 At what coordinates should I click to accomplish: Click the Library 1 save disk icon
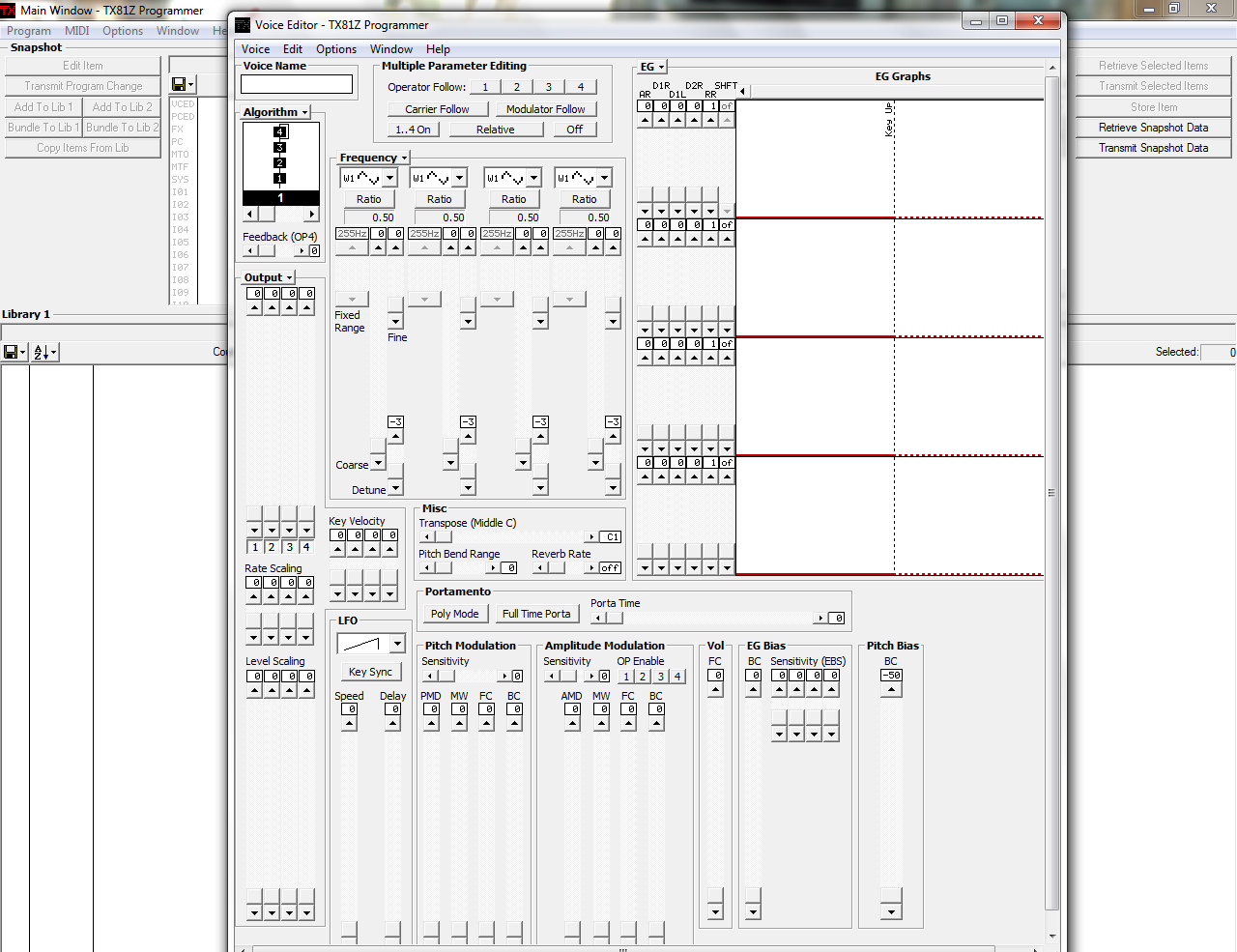11,353
